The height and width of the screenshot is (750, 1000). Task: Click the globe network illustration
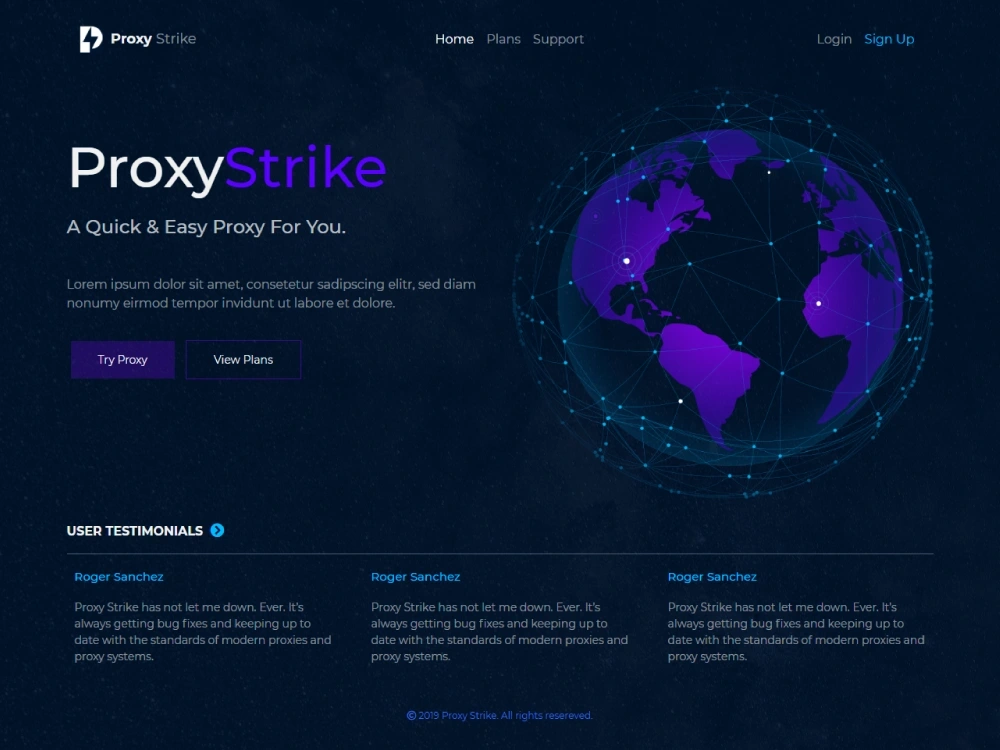723,293
